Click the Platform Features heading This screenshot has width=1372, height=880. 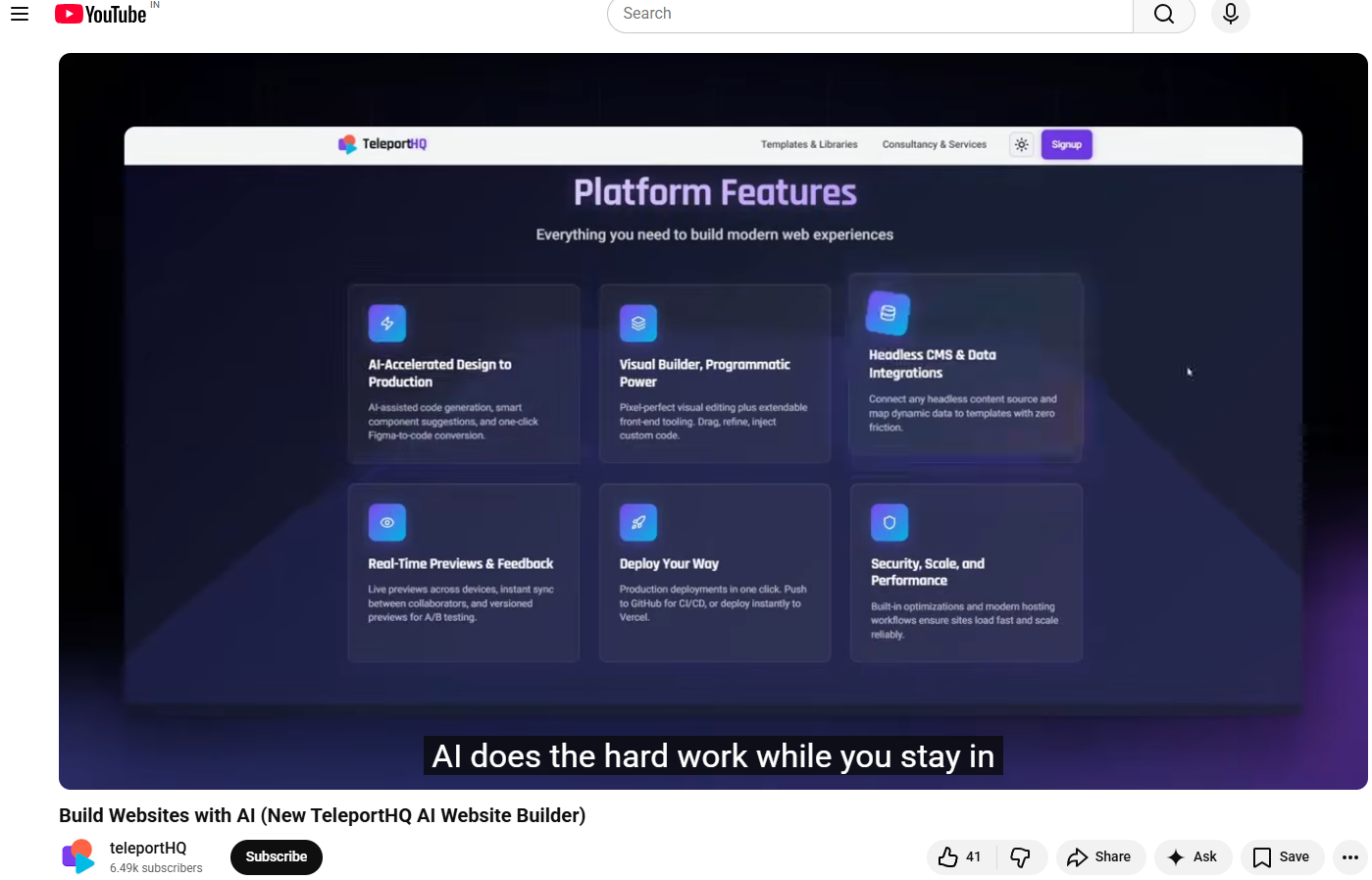(715, 192)
